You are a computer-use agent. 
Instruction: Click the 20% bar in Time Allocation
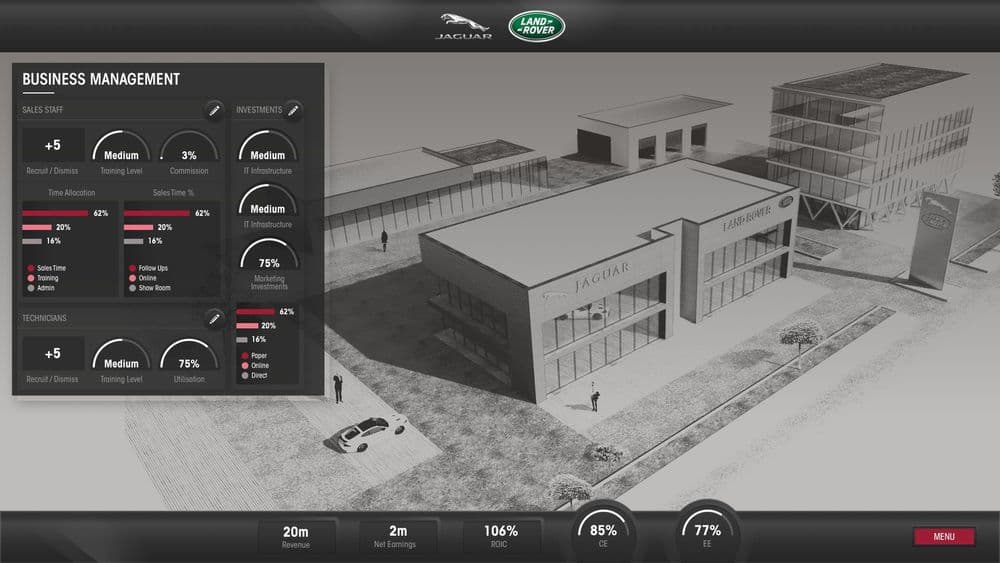37,227
